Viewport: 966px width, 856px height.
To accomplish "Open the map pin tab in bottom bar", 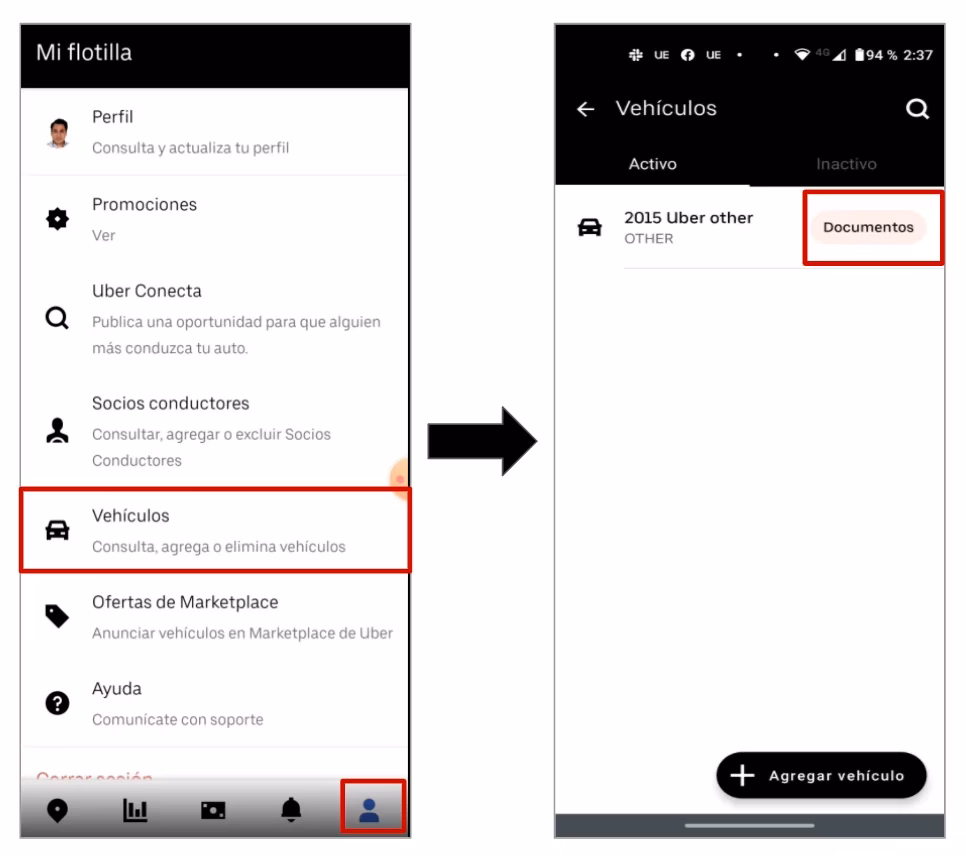I will pyautogui.click(x=57, y=810).
